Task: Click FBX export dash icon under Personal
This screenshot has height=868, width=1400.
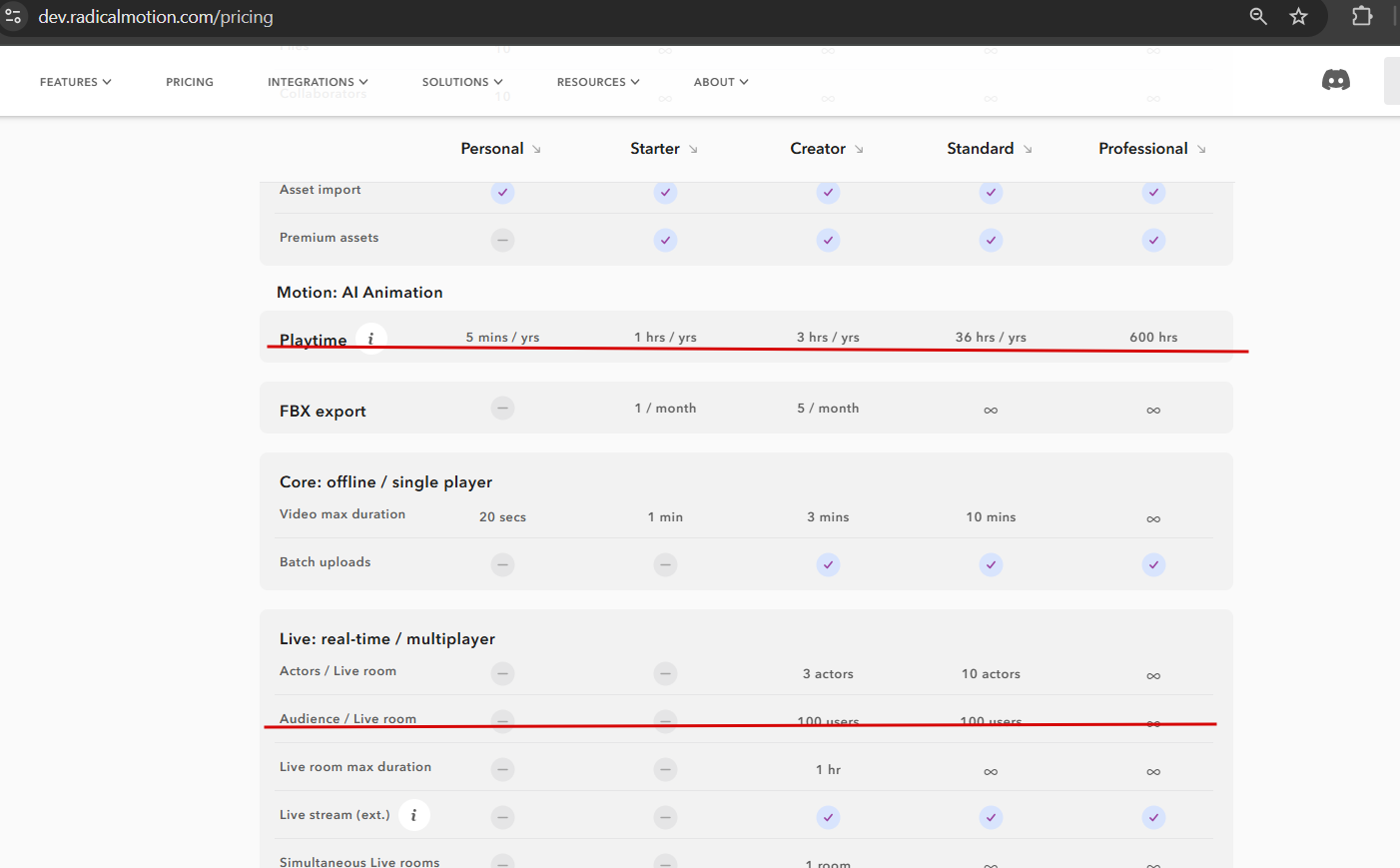Action: 502,408
